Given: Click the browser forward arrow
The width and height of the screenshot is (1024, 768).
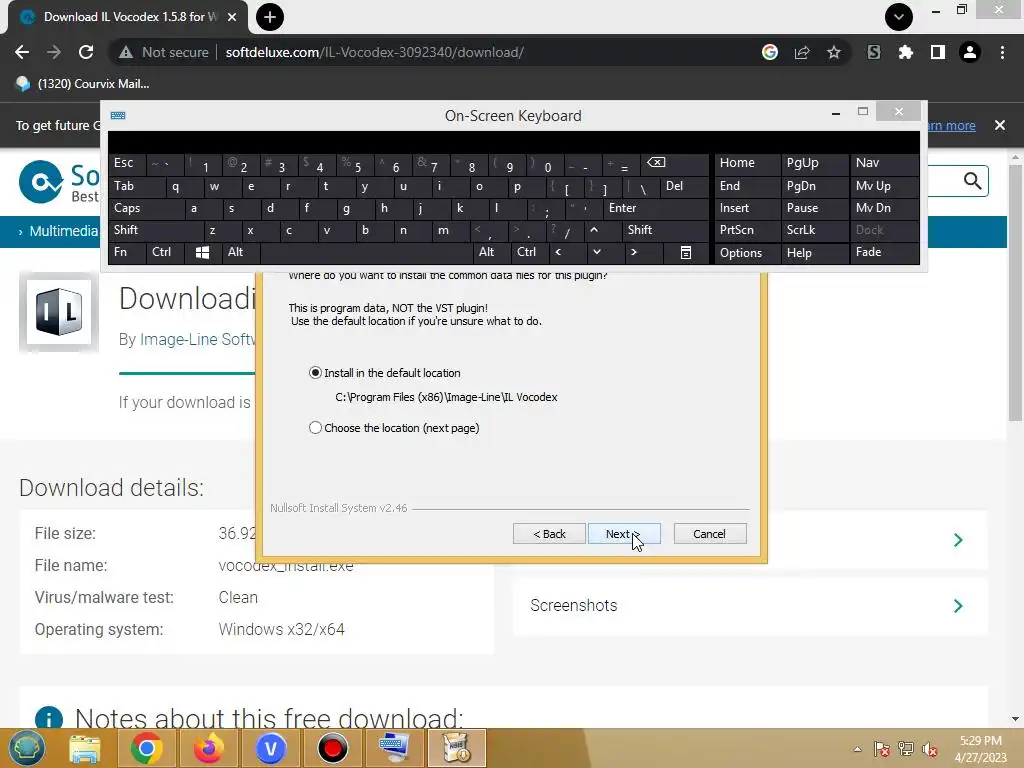Looking at the screenshot, I should tap(54, 52).
